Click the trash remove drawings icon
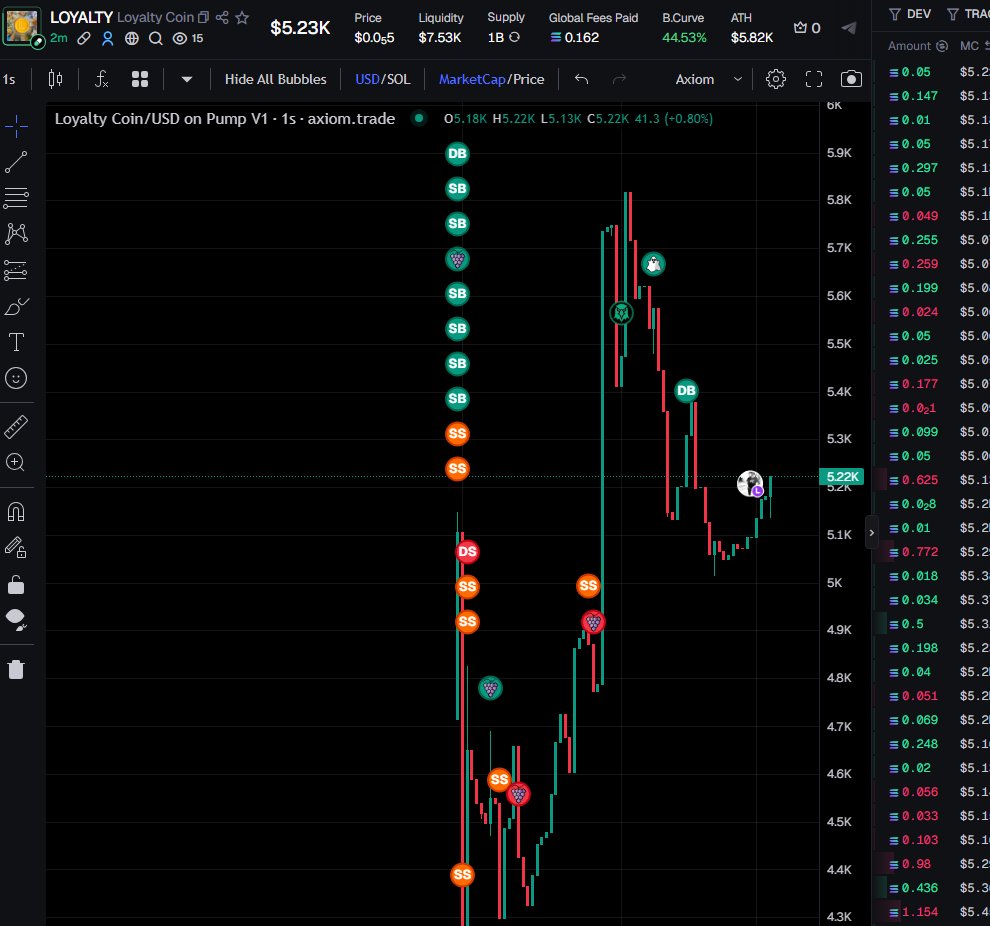 click(x=16, y=669)
